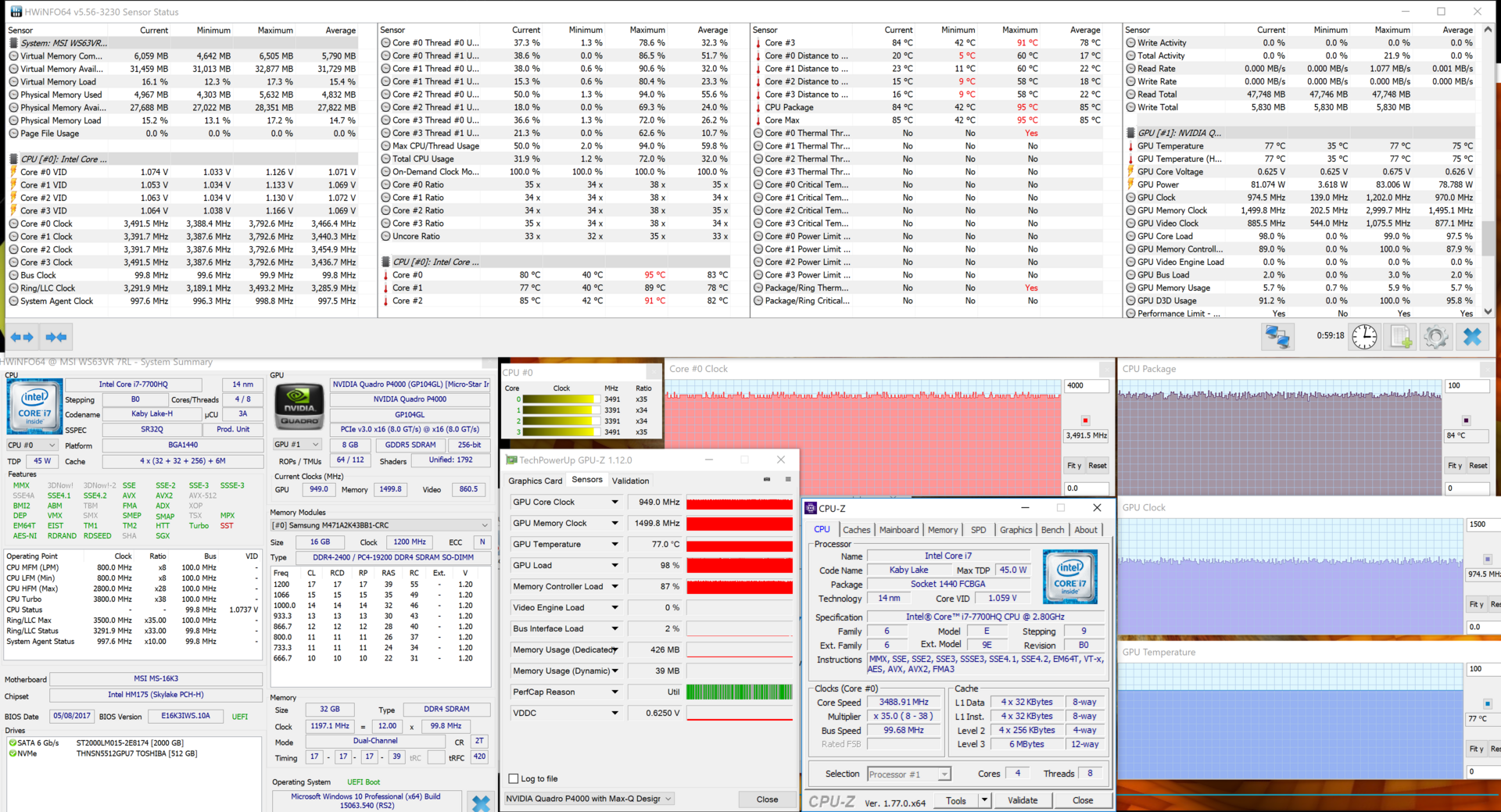This screenshot has height=812, width=1501.
Task: Click the GPU-Z title bar app icon
Action: [x=512, y=460]
